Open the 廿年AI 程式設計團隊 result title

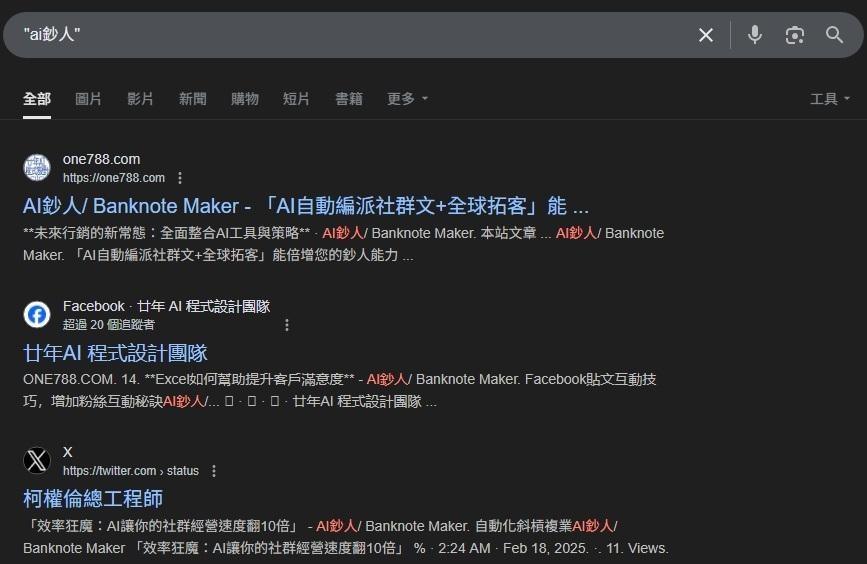coord(115,353)
